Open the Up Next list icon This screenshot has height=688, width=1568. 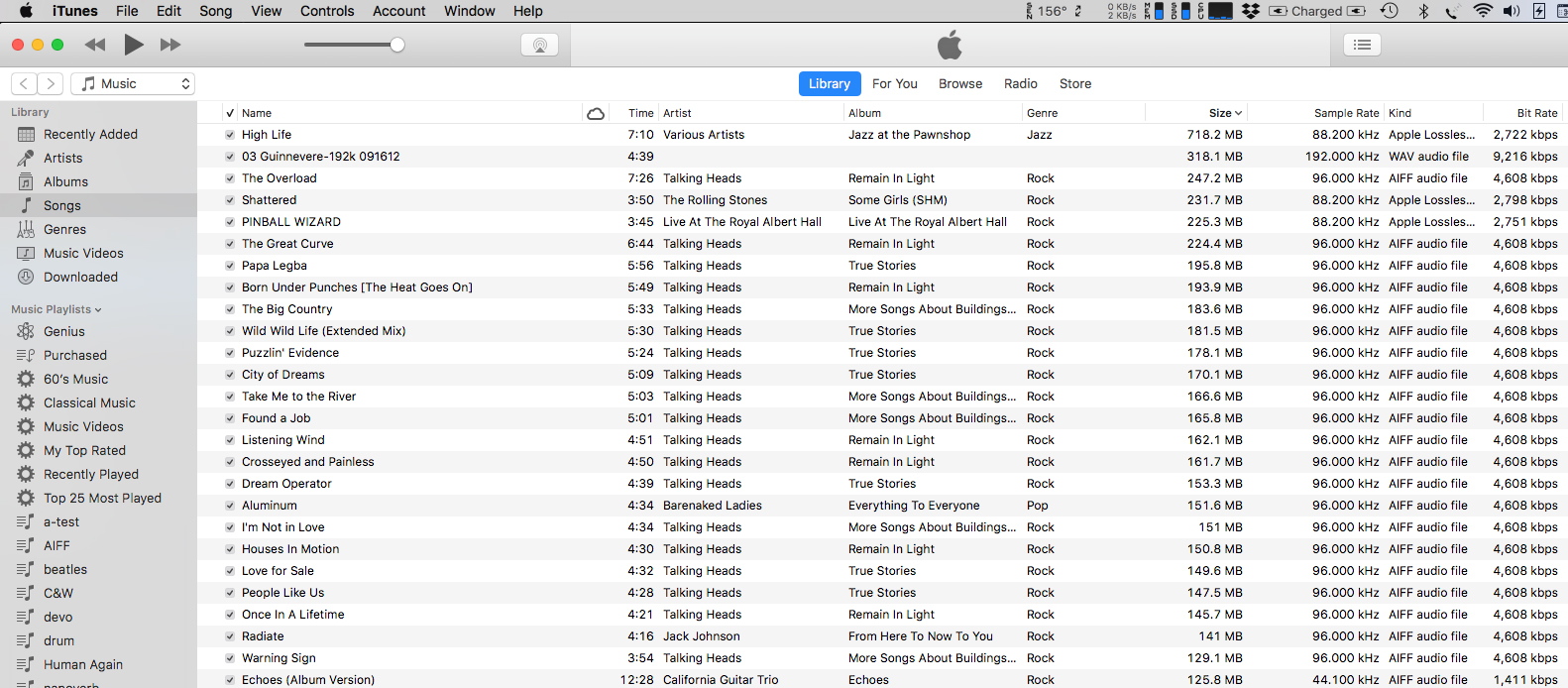point(1362,45)
